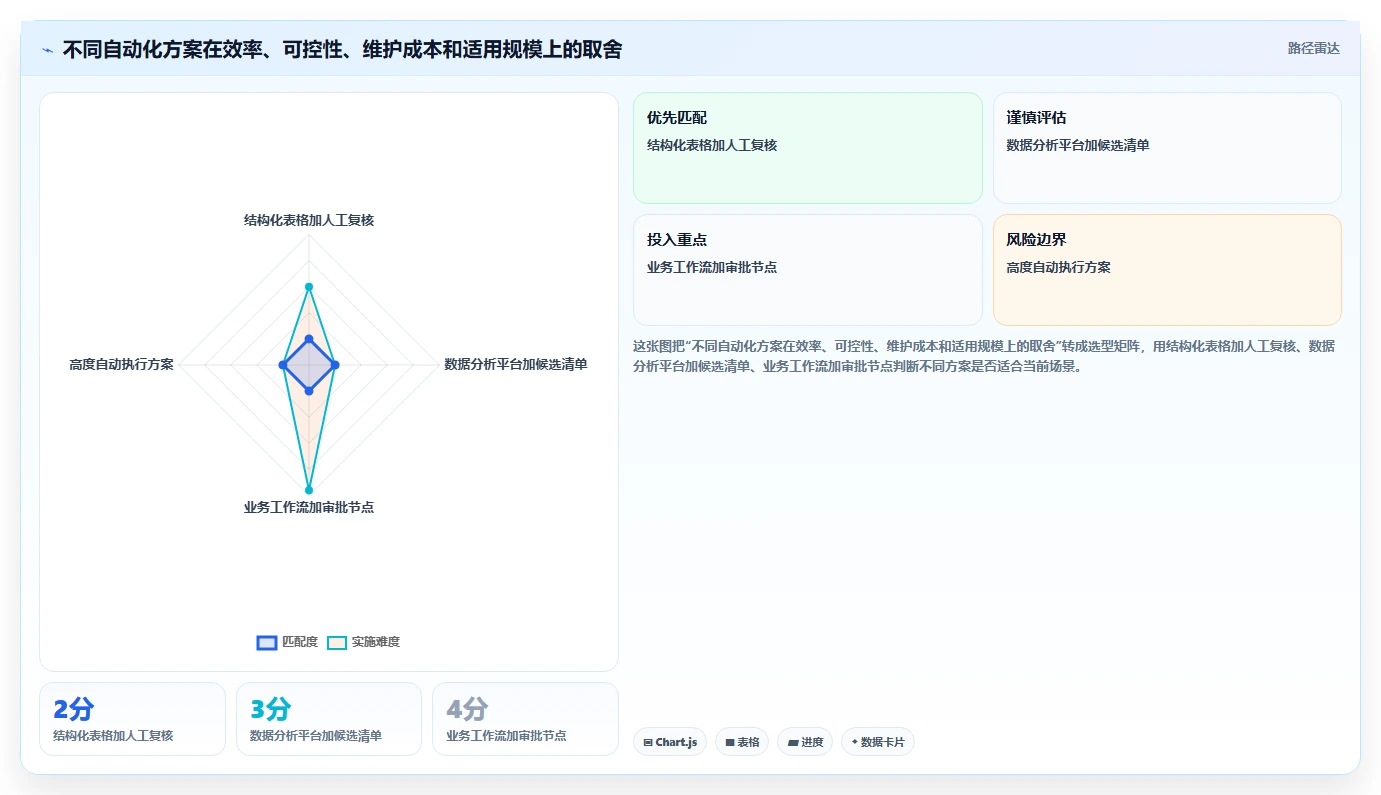
Task: Open the 谨慎评估 card
Action: (1167, 148)
